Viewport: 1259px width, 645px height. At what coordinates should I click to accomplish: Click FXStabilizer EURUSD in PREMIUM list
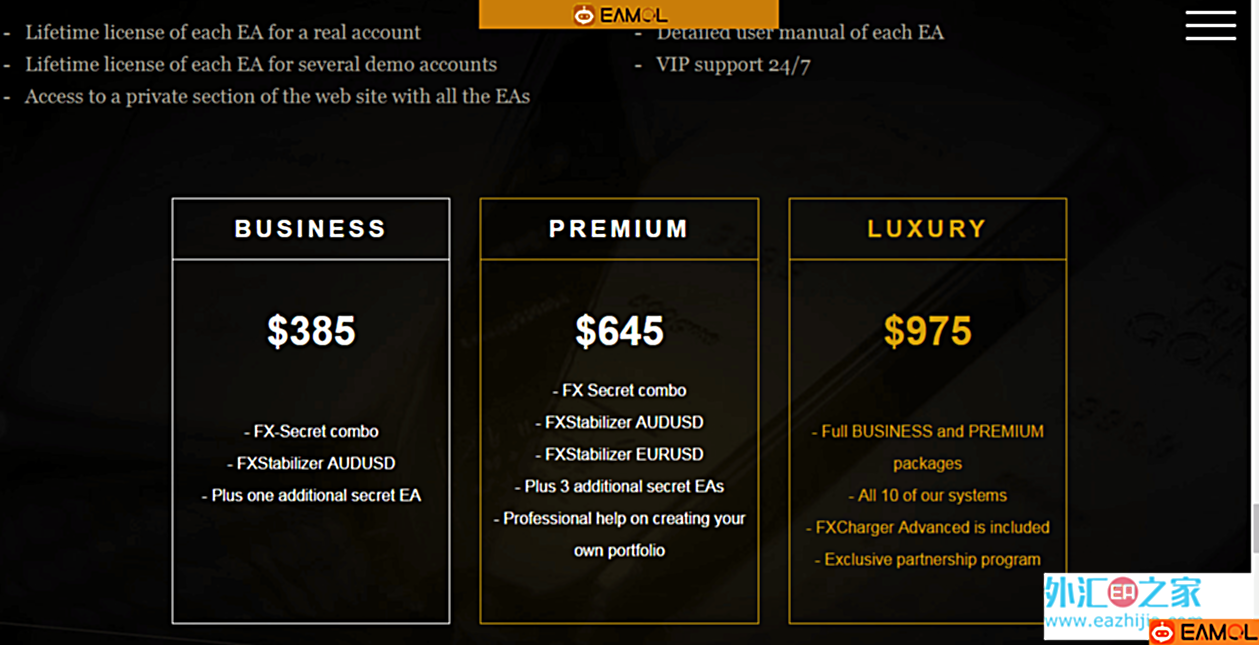click(x=619, y=454)
